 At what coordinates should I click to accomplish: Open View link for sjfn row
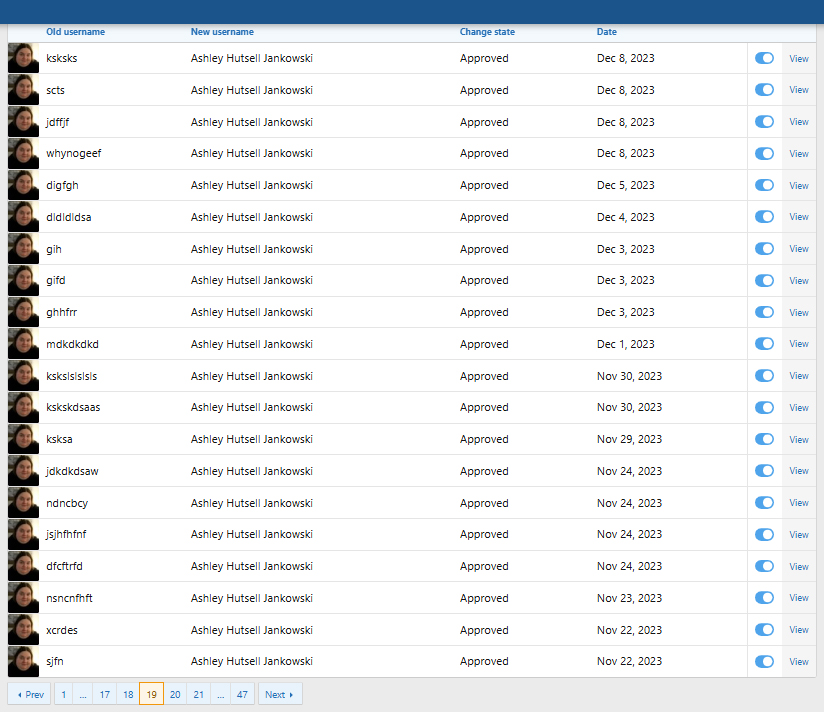[799, 662]
